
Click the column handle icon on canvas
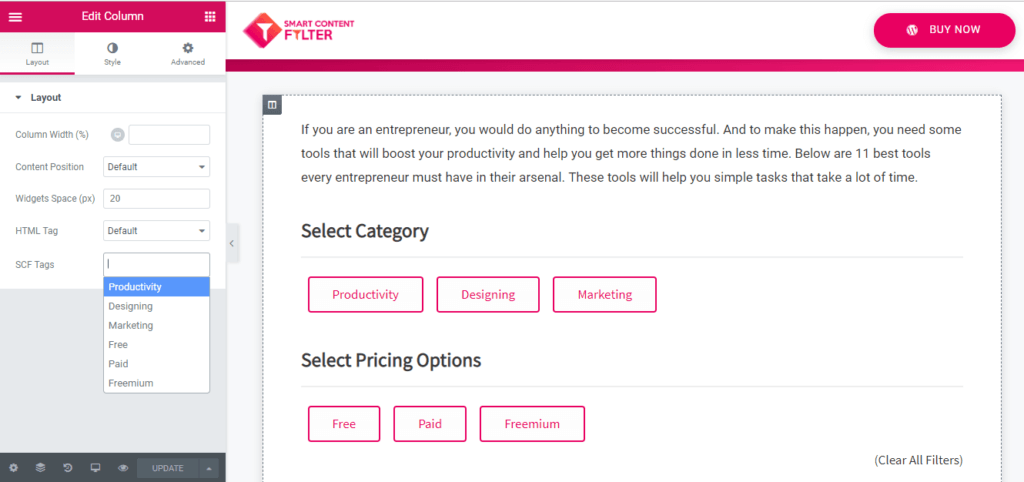(272, 104)
